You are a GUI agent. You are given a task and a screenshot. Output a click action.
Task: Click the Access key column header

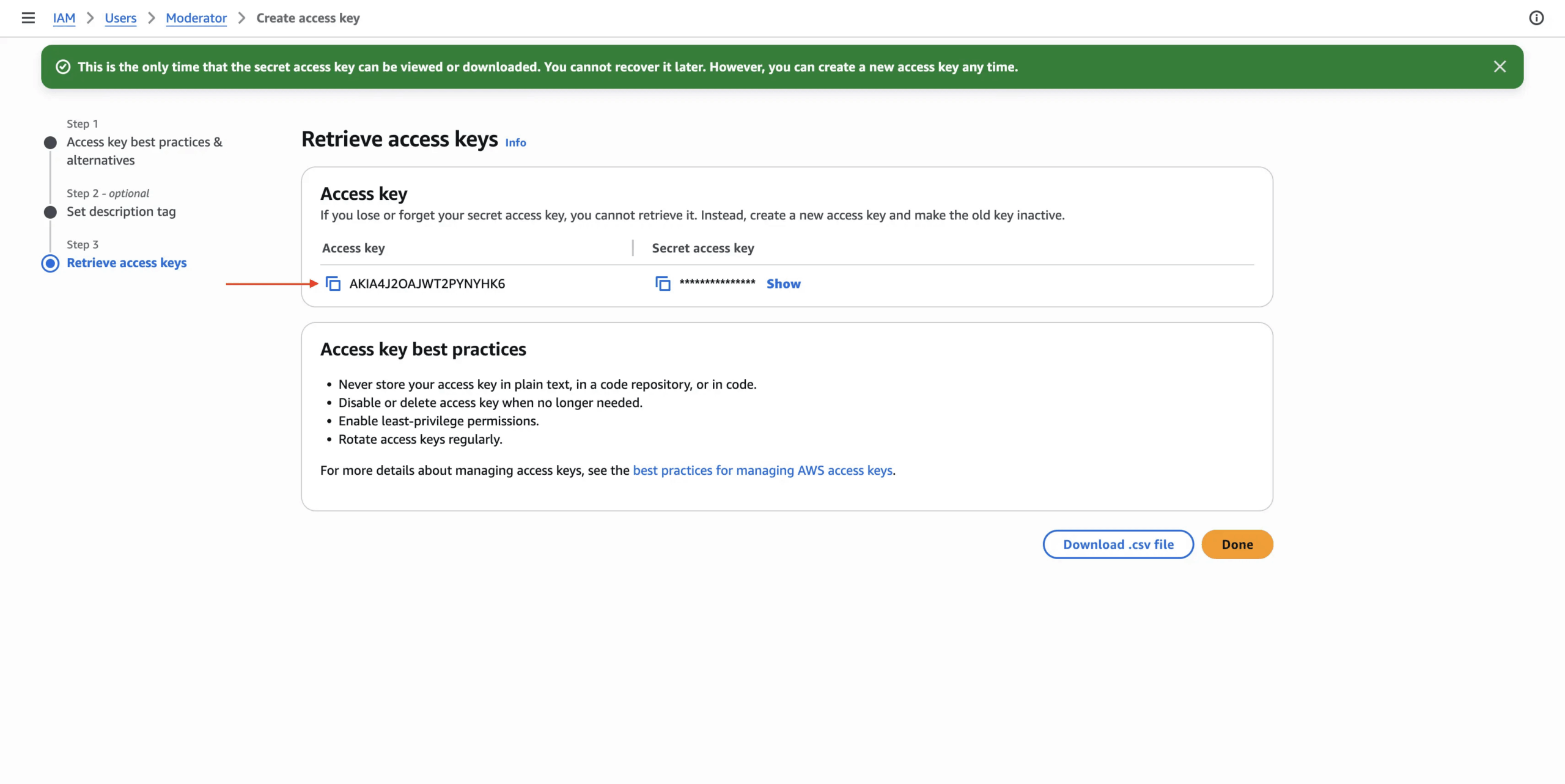click(353, 248)
